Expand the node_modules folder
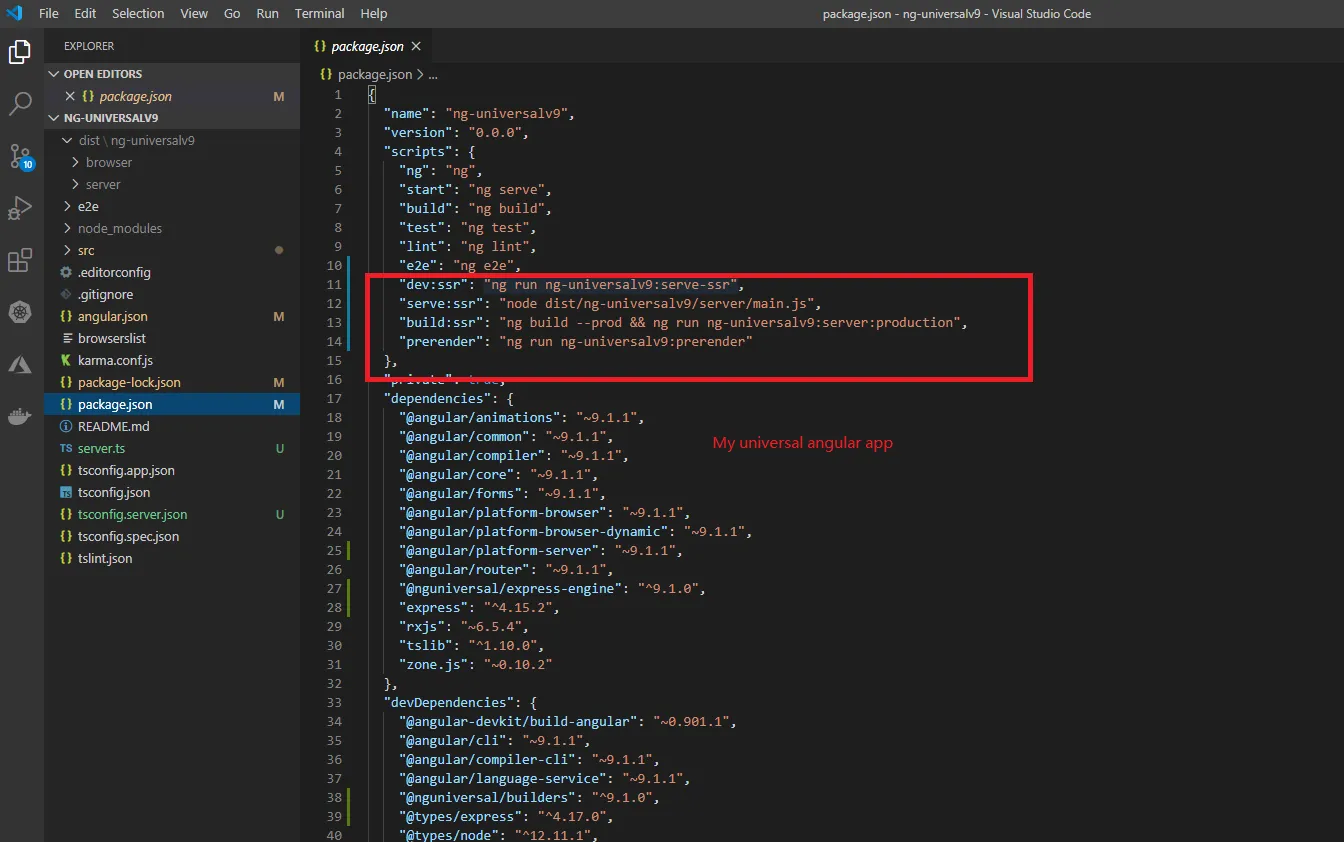This screenshot has width=1344, height=842. [67, 229]
